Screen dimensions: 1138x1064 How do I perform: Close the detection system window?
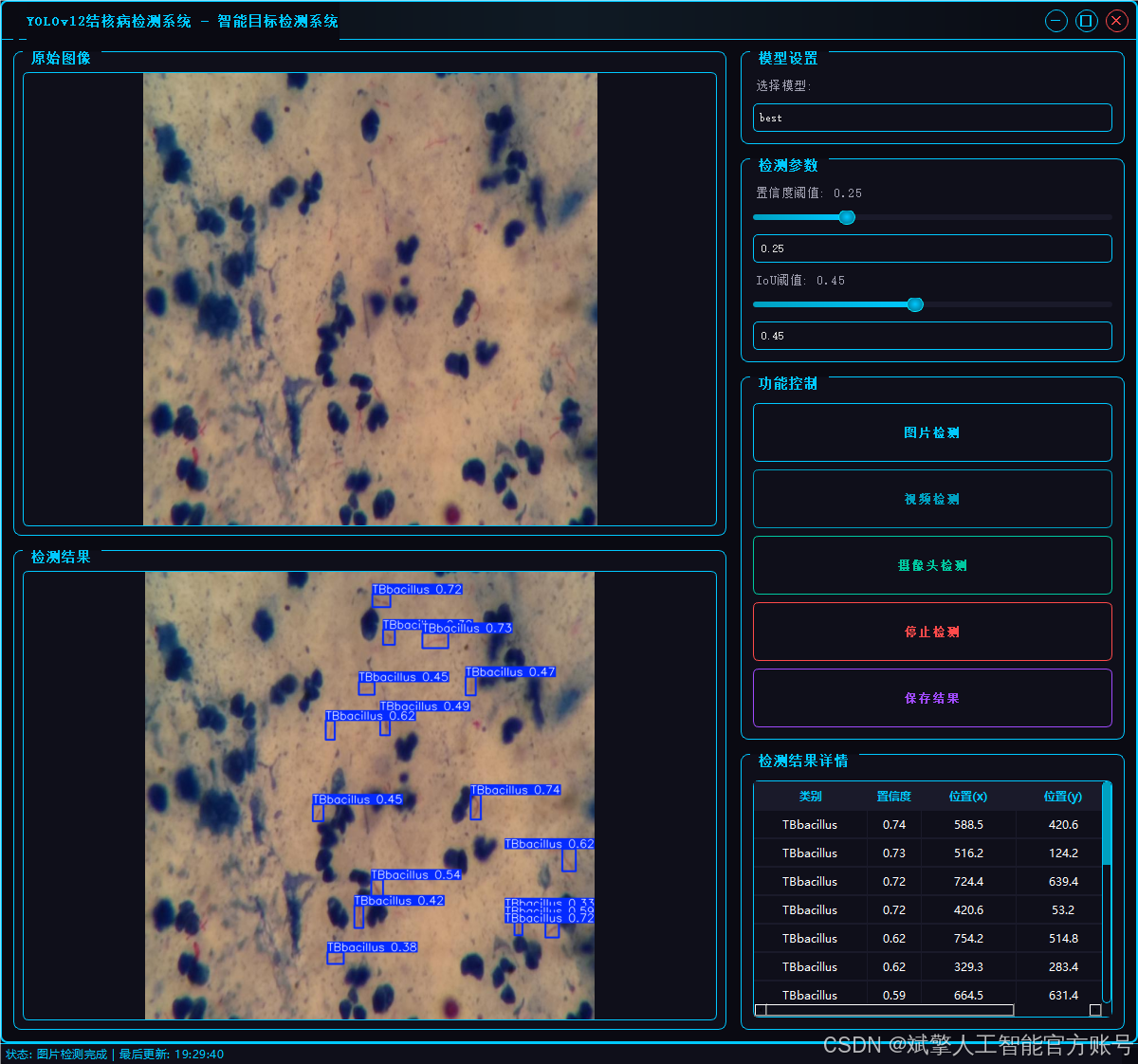[1117, 21]
